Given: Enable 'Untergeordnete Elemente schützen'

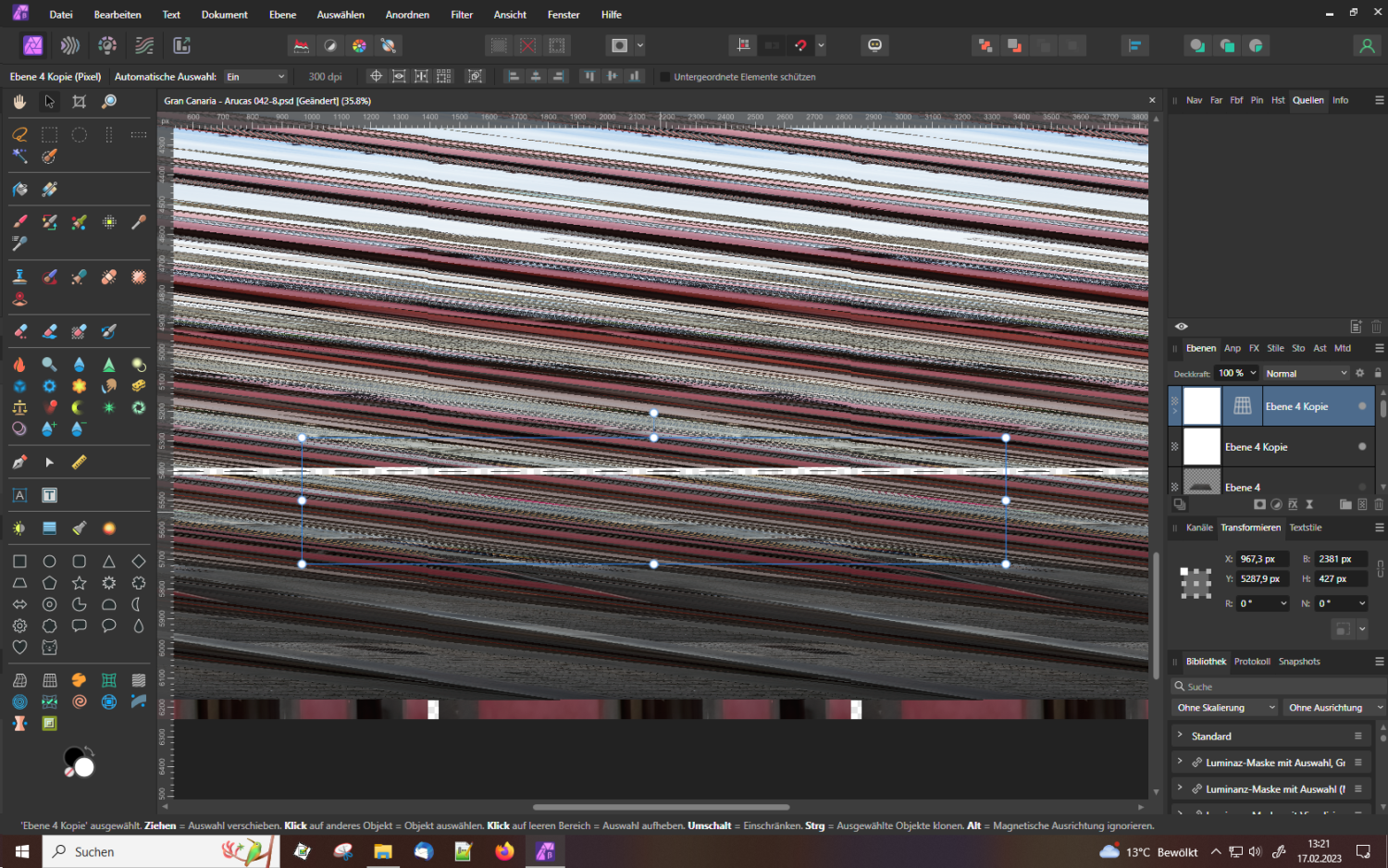Looking at the screenshot, I should tap(667, 77).
